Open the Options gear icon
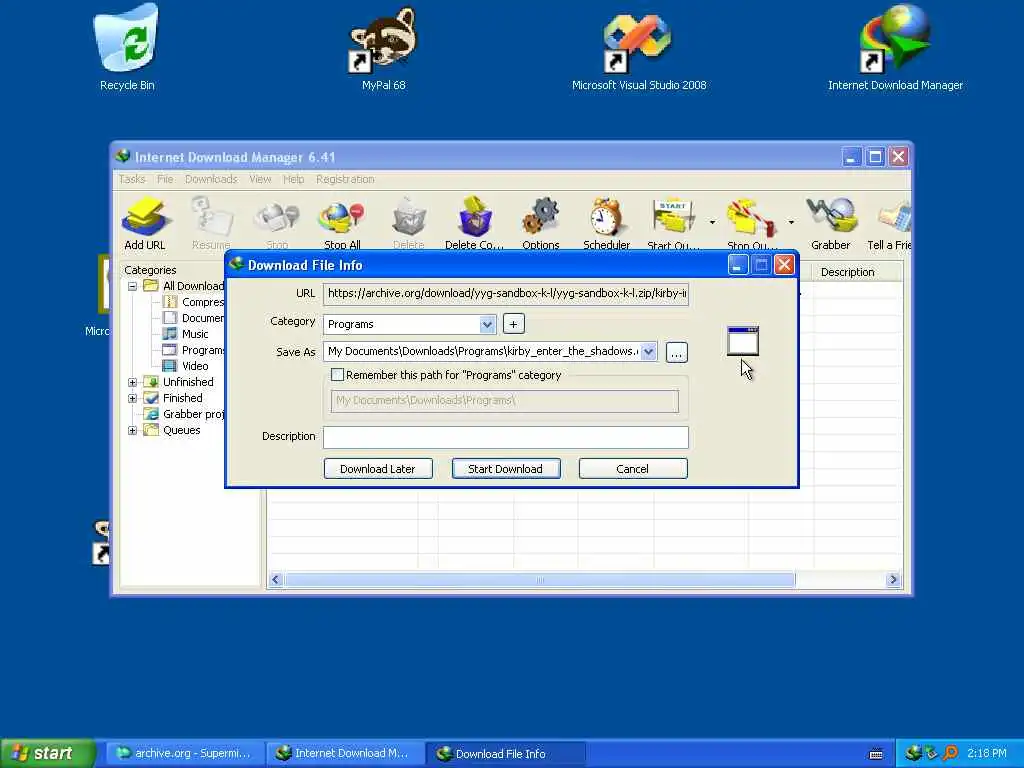The width and height of the screenshot is (1024, 768). point(541,223)
